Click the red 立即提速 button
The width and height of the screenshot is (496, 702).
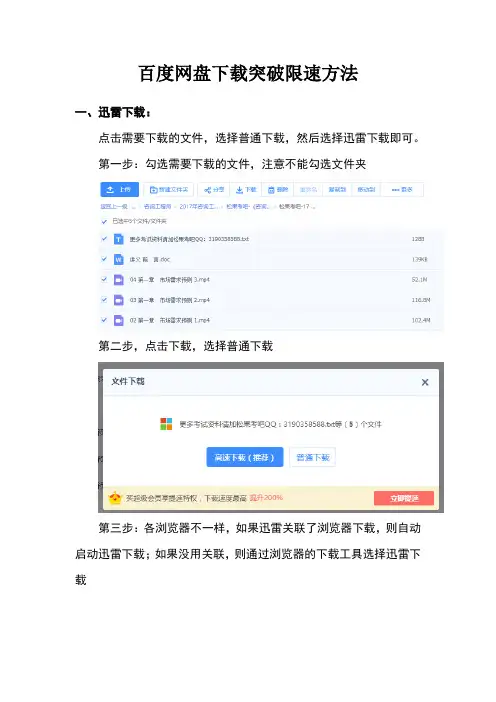[404, 498]
